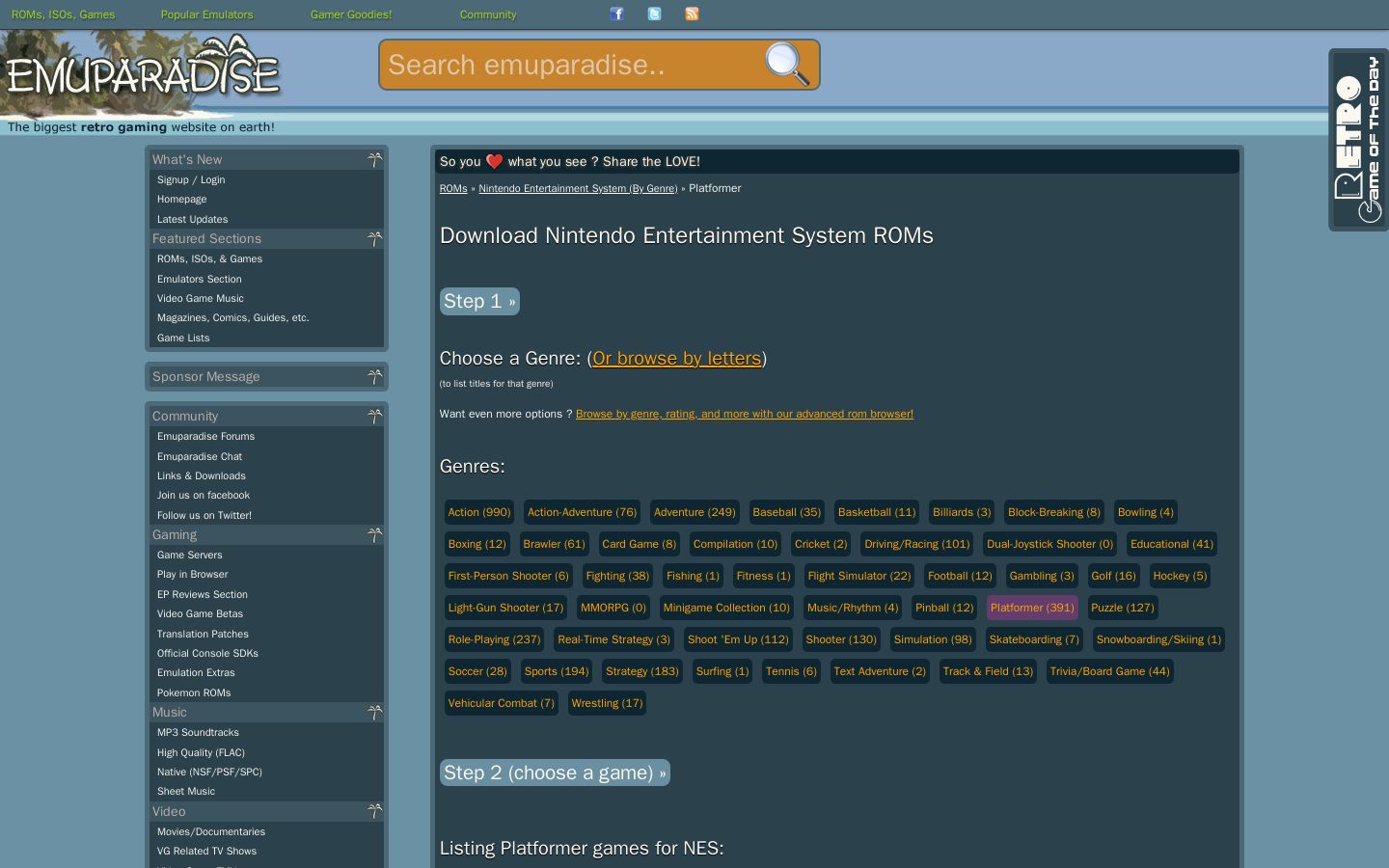Collapse the What's New panel palm icon
Image resolution: width=1389 pixels, height=868 pixels.
click(375, 159)
